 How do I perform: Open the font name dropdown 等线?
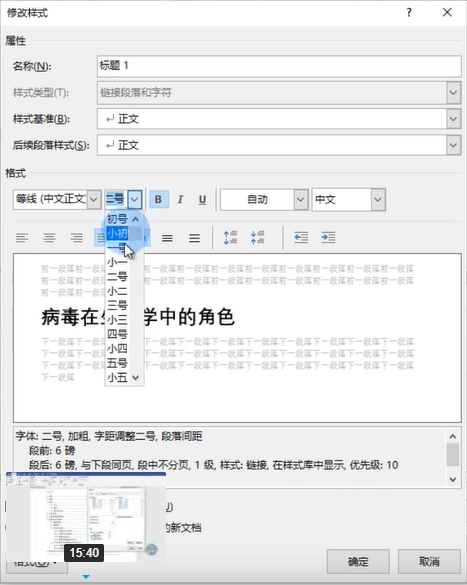tap(94, 200)
